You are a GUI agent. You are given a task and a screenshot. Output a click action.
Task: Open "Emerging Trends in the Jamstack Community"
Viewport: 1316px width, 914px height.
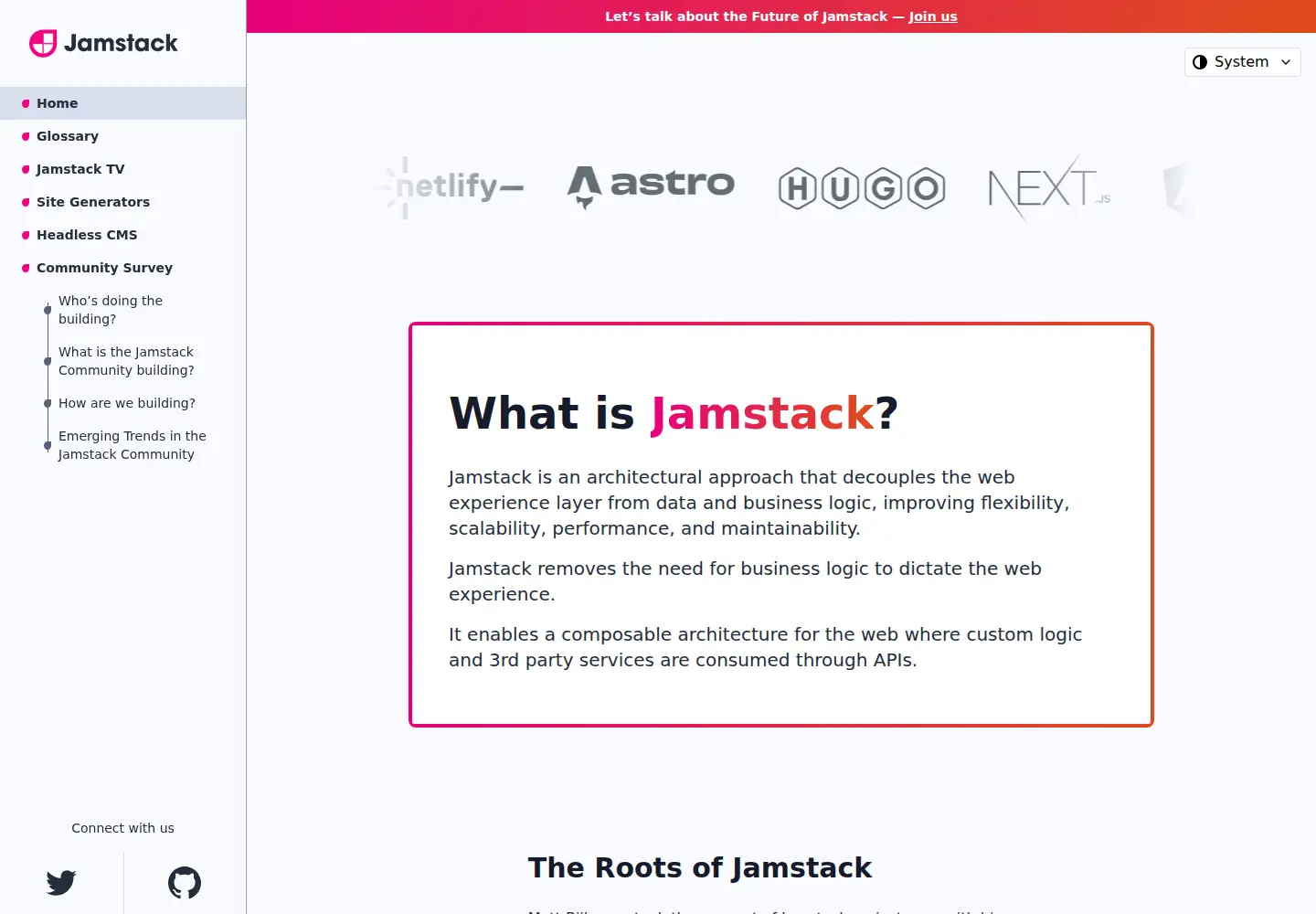pyautogui.click(x=133, y=445)
